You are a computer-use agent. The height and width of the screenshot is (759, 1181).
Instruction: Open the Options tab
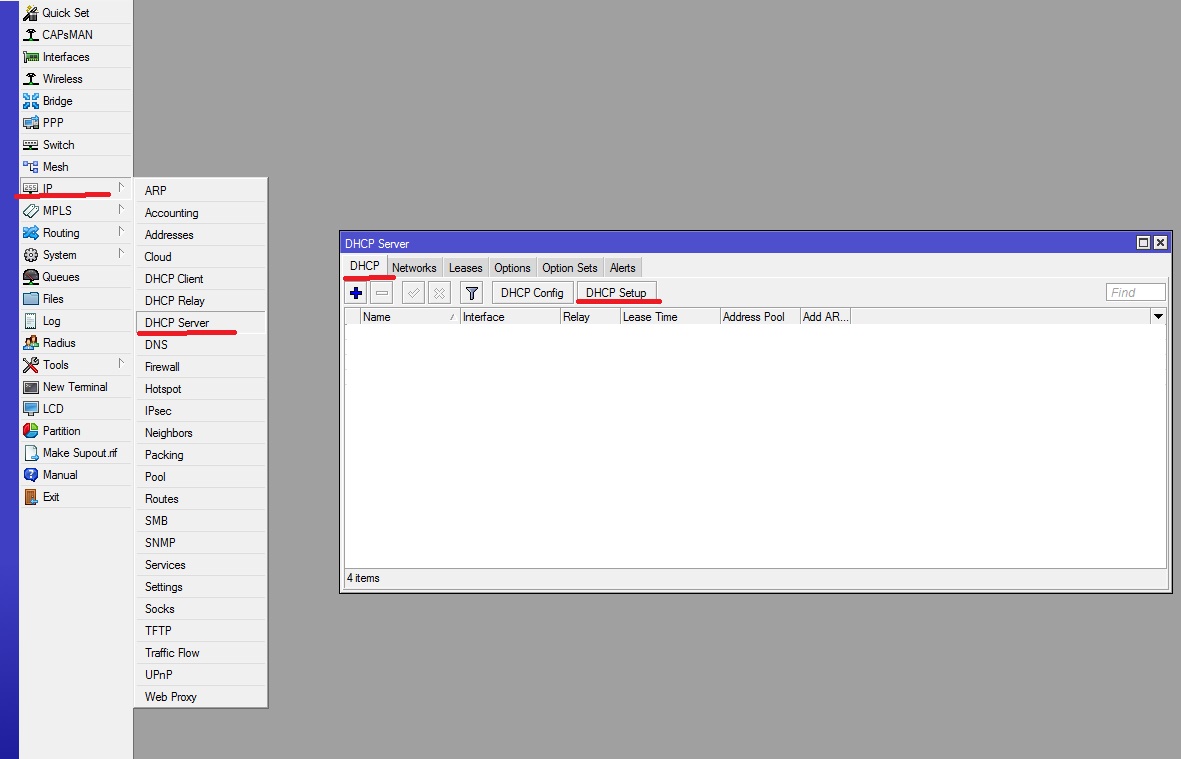click(512, 267)
